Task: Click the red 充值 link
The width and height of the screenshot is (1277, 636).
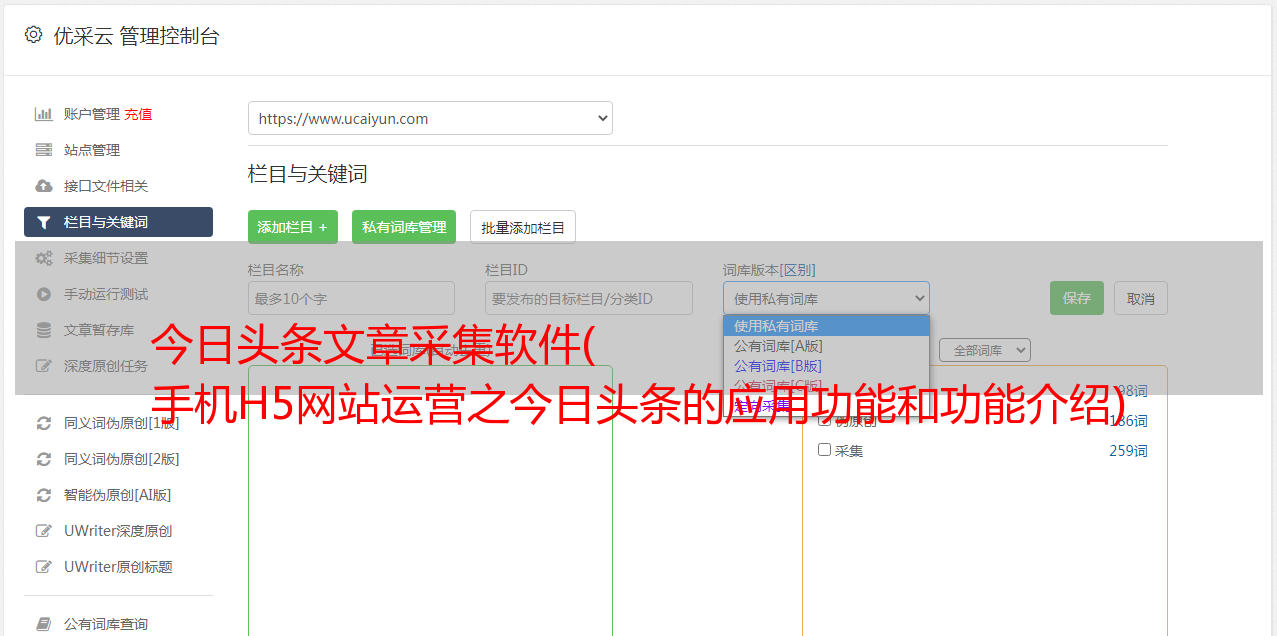Action: 138,114
